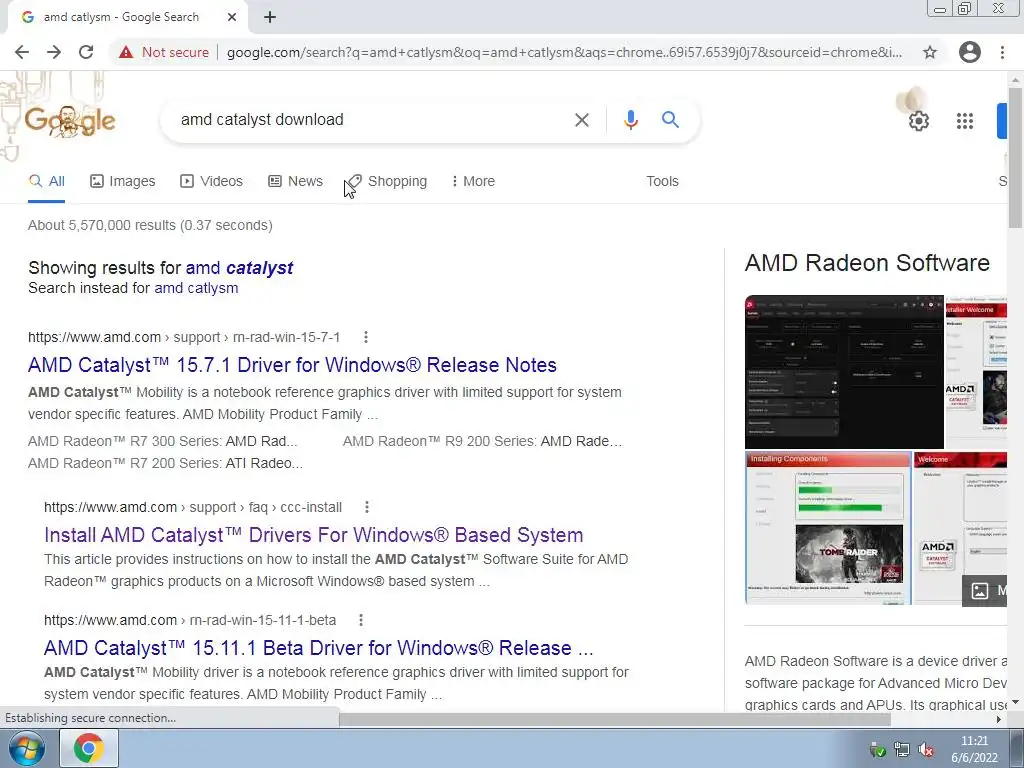This screenshot has width=1024, height=768.
Task: Click the horizontal scrollbar right arrow
Action: [x=998, y=719]
